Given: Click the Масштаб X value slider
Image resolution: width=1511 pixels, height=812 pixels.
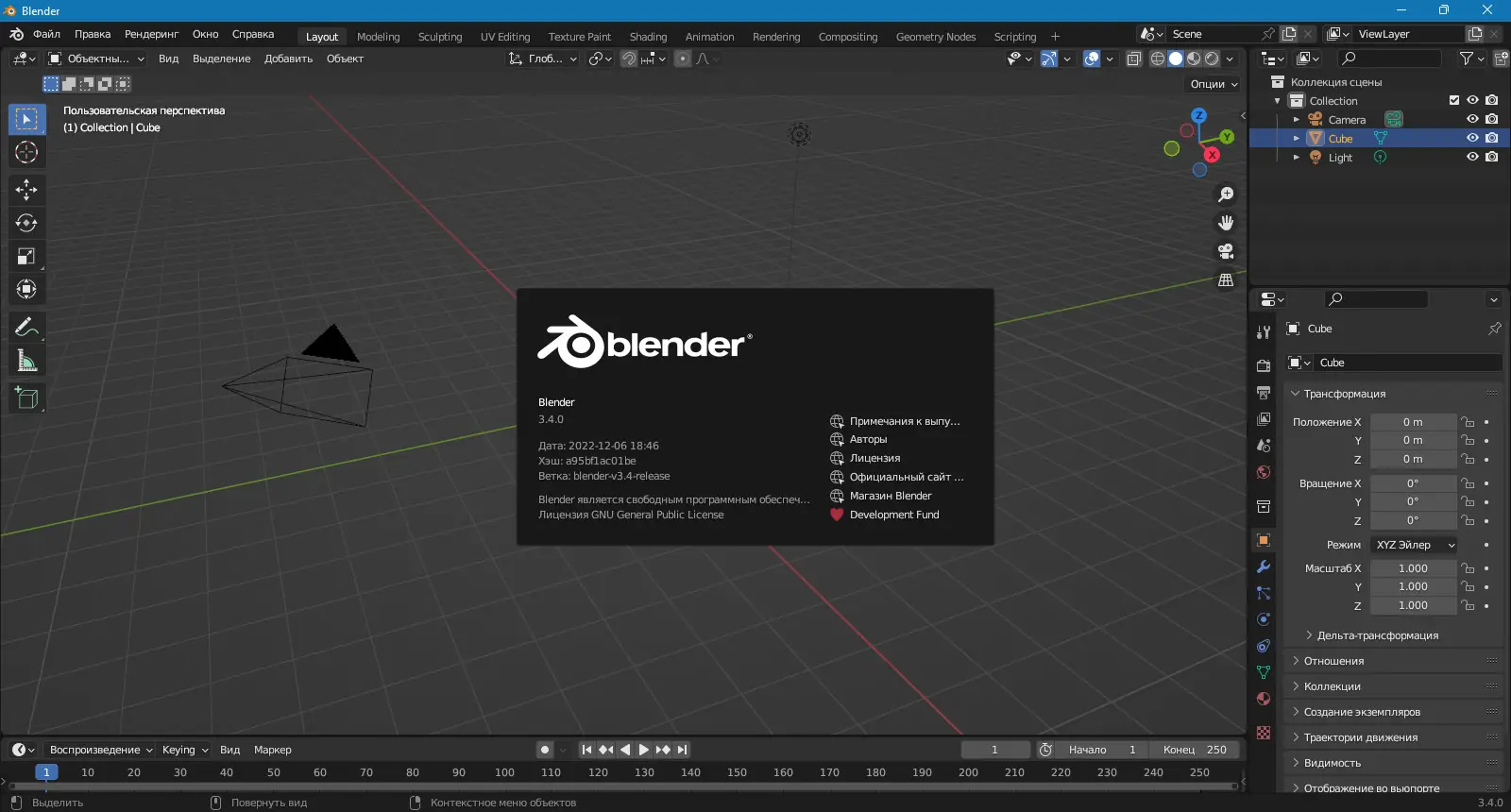Looking at the screenshot, I should pyautogui.click(x=1413, y=568).
